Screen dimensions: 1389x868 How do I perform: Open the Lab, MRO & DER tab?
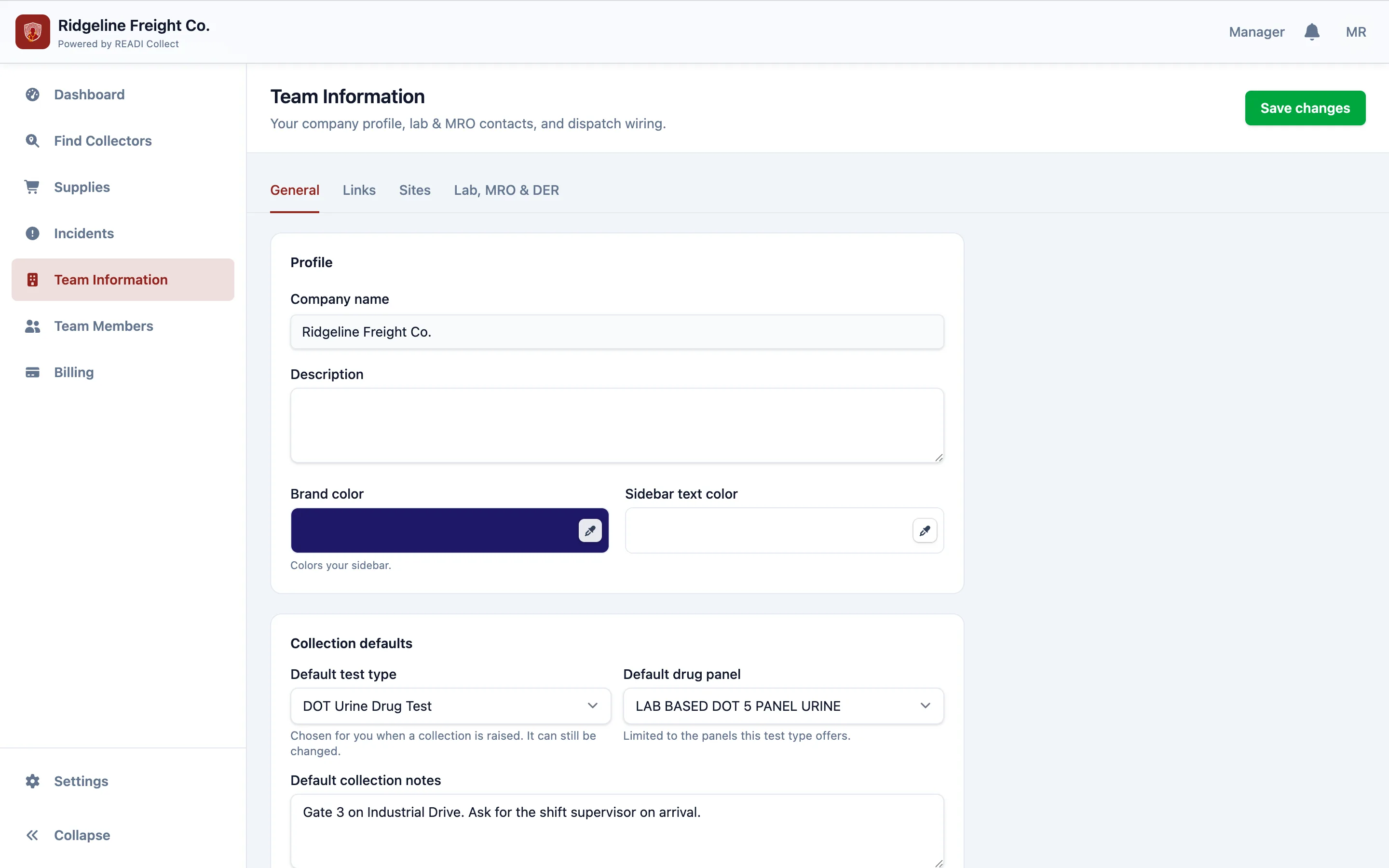click(x=506, y=190)
